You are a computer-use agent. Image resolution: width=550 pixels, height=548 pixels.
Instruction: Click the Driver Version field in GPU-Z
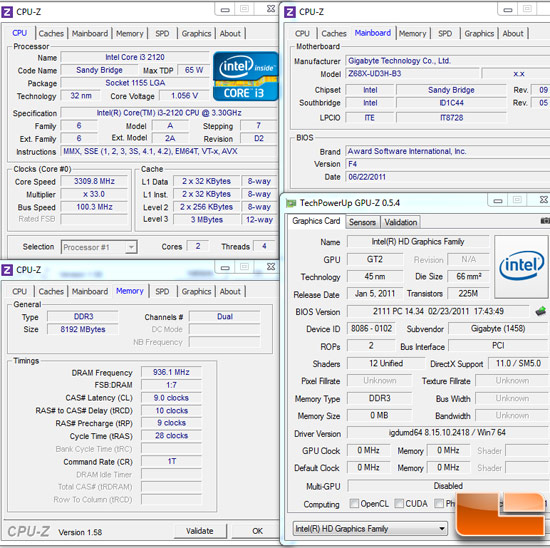click(x=447, y=433)
